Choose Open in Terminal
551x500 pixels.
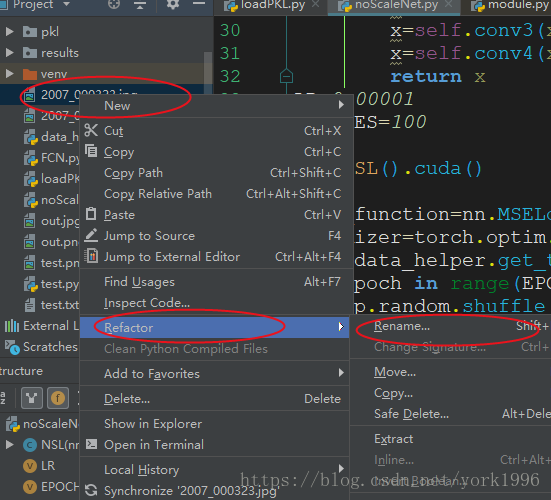(216, 445)
